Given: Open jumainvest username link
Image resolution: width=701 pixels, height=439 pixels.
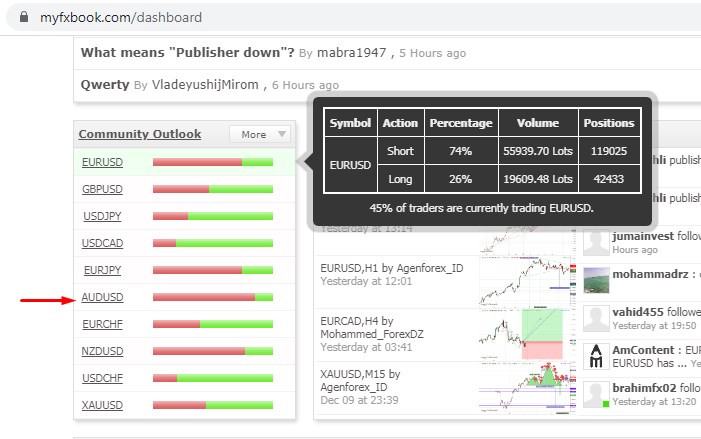Looking at the screenshot, I should pyautogui.click(x=643, y=236).
